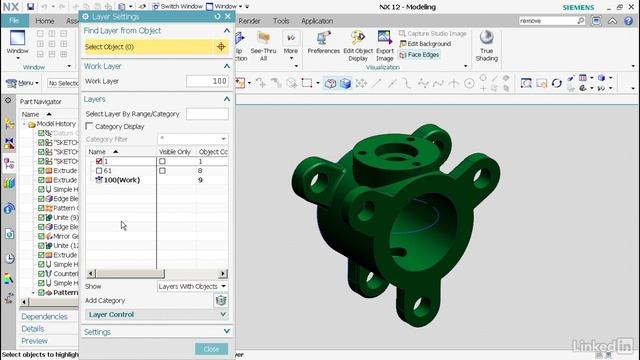Click the Work Layer input field
640x360 pixels.
coord(207,81)
